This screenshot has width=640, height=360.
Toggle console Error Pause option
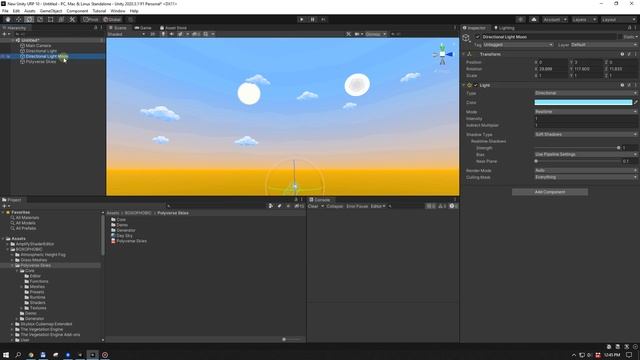tap(357, 207)
